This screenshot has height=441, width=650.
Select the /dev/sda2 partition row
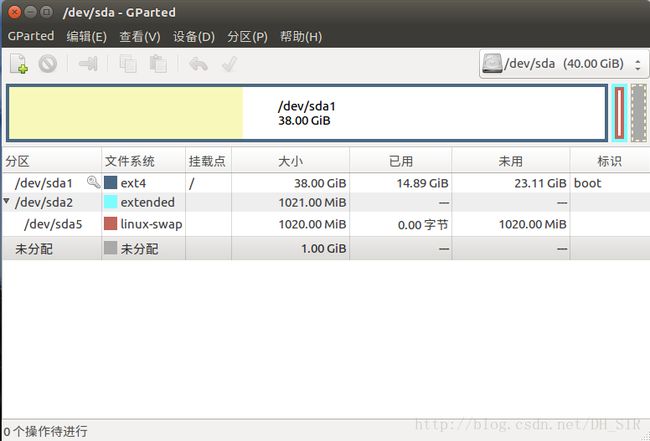326,202
